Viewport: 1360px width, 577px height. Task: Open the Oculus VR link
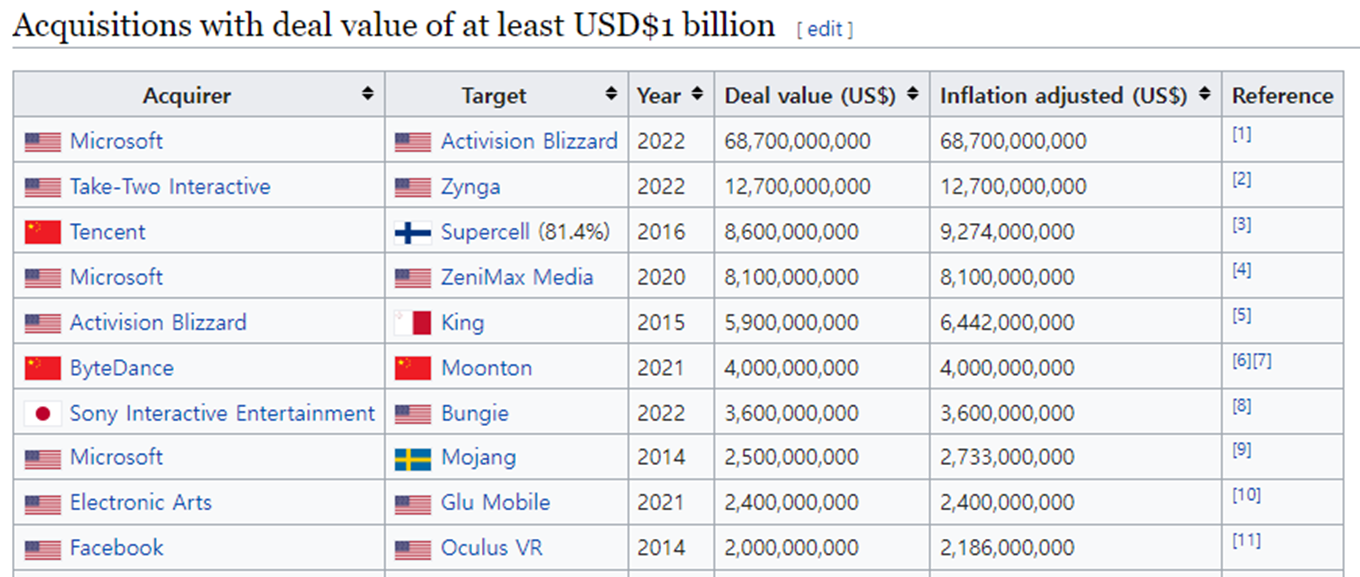coord(492,548)
